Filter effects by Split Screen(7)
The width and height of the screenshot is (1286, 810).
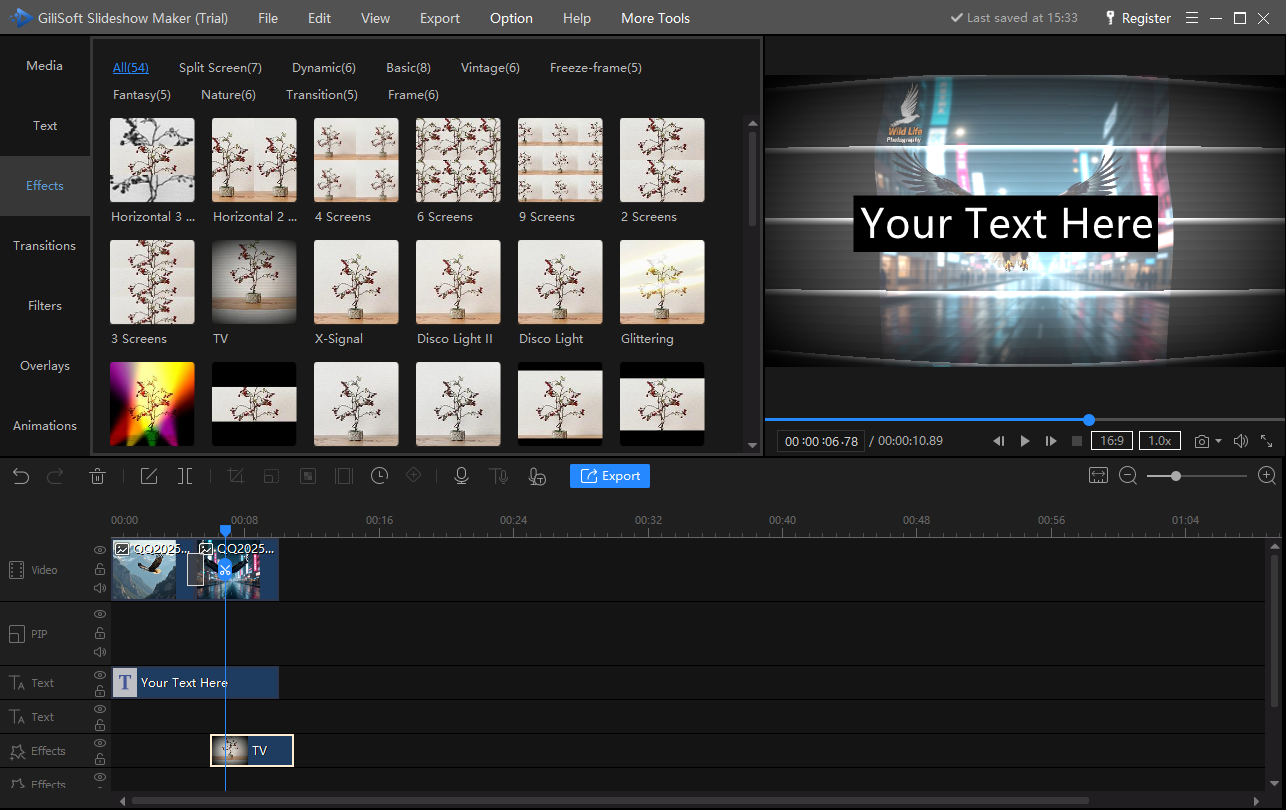tap(220, 68)
